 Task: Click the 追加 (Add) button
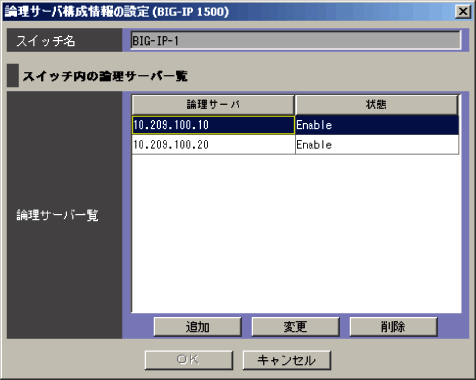pyautogui.click(x=198, y=327)
